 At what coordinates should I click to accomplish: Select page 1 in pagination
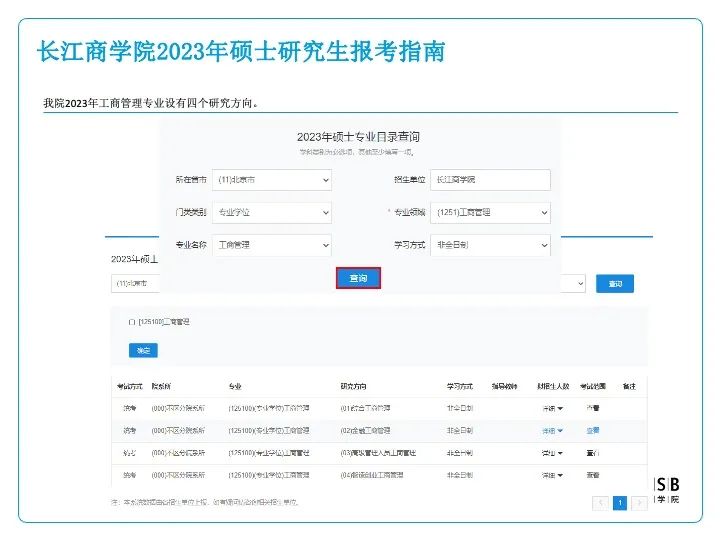click(620, 503)
